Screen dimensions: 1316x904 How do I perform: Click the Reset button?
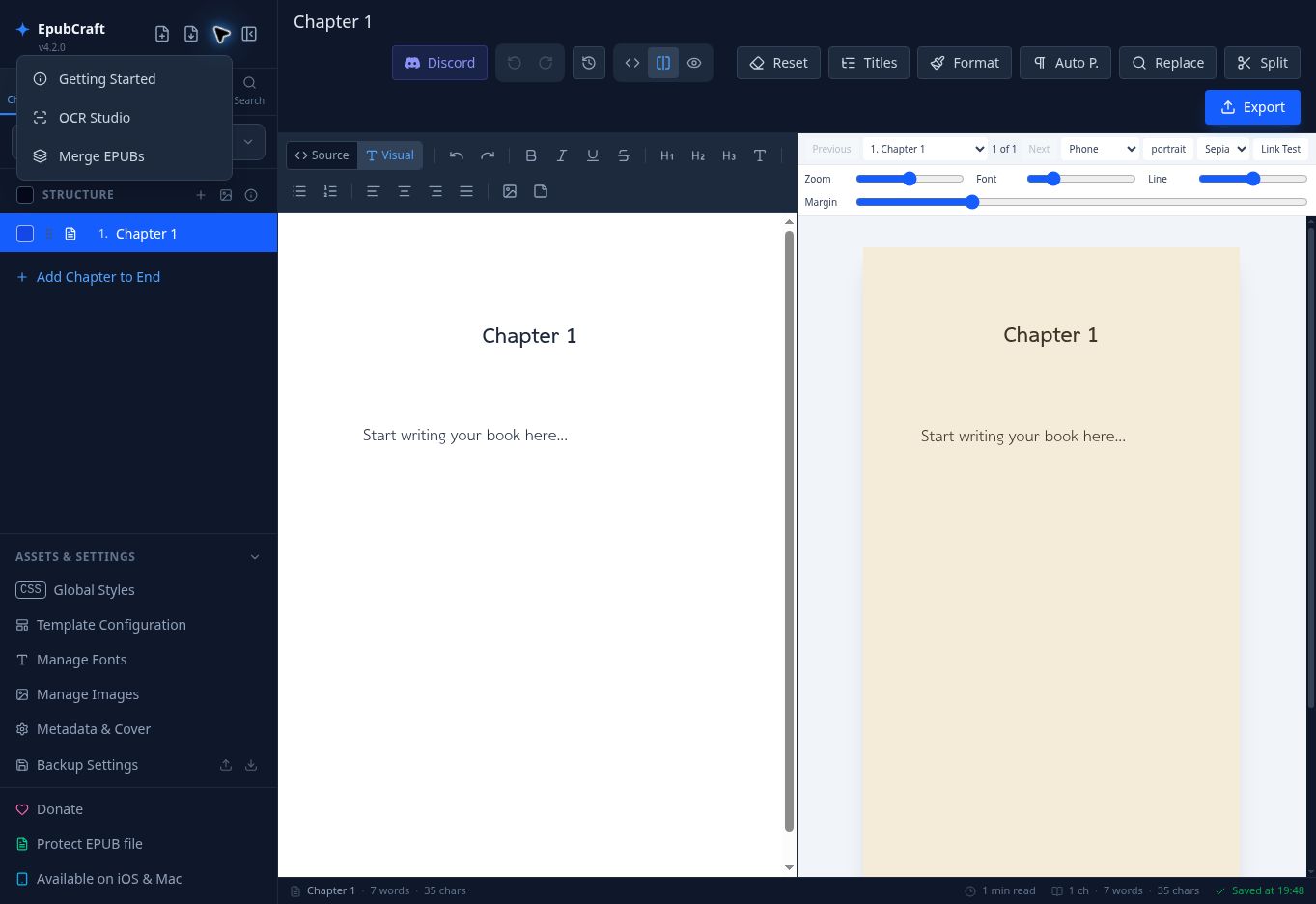point(778,63)
